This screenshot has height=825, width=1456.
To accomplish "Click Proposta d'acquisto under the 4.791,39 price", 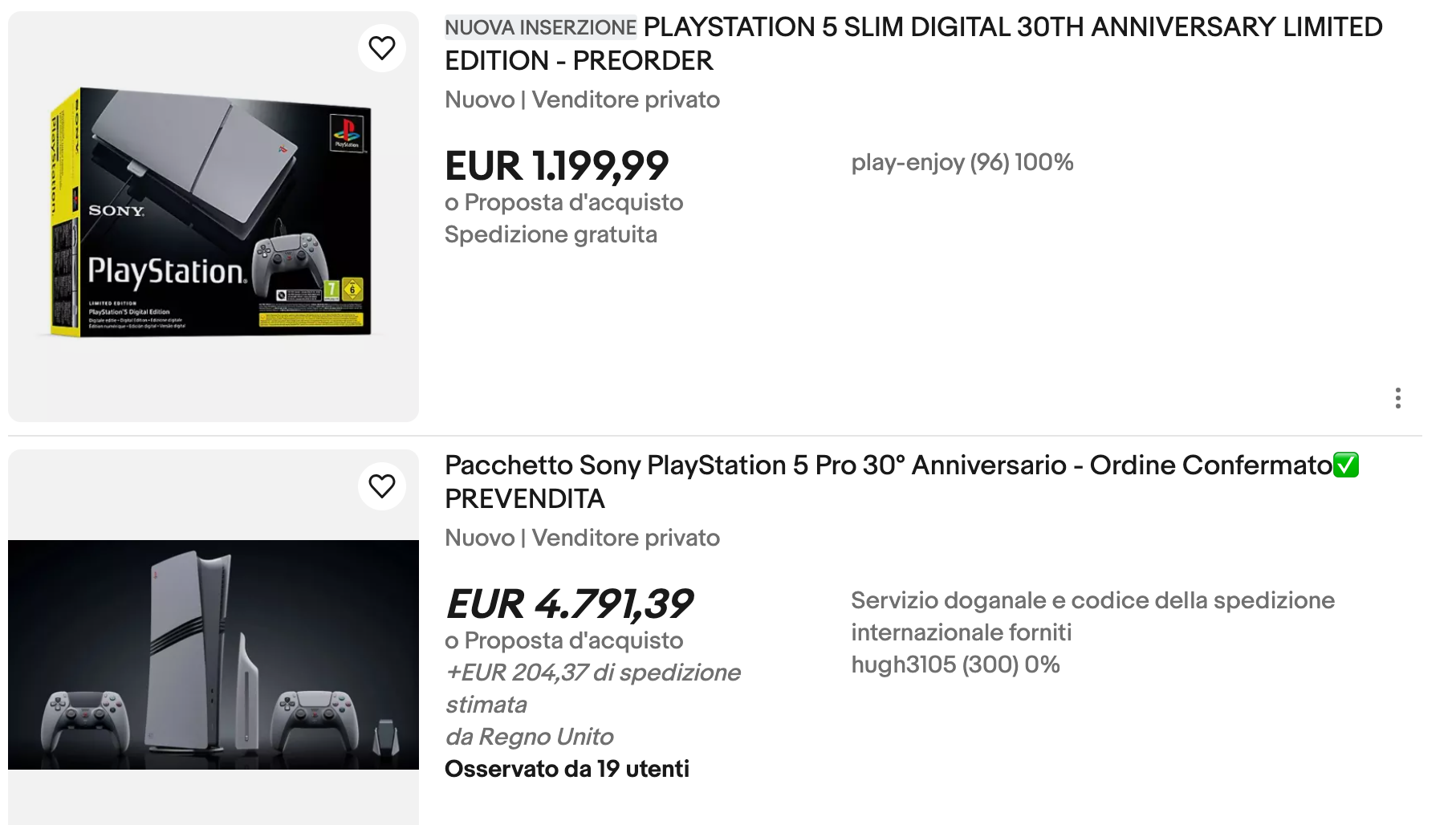I will (563, 640).
